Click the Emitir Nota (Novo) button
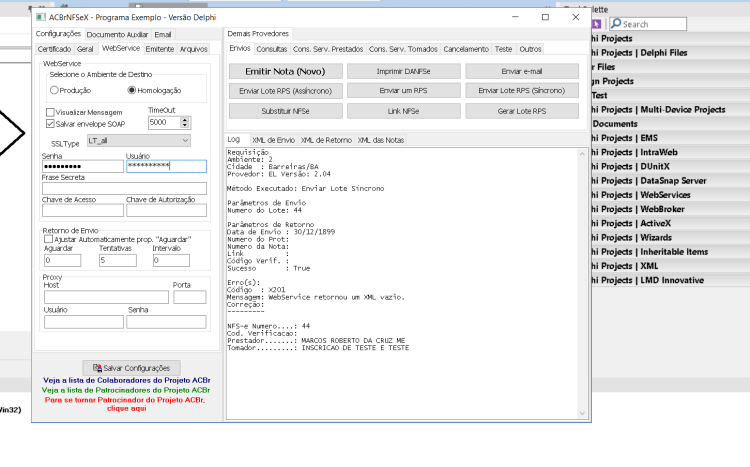This screenshot has width=750, height=467. coord(285,71)
